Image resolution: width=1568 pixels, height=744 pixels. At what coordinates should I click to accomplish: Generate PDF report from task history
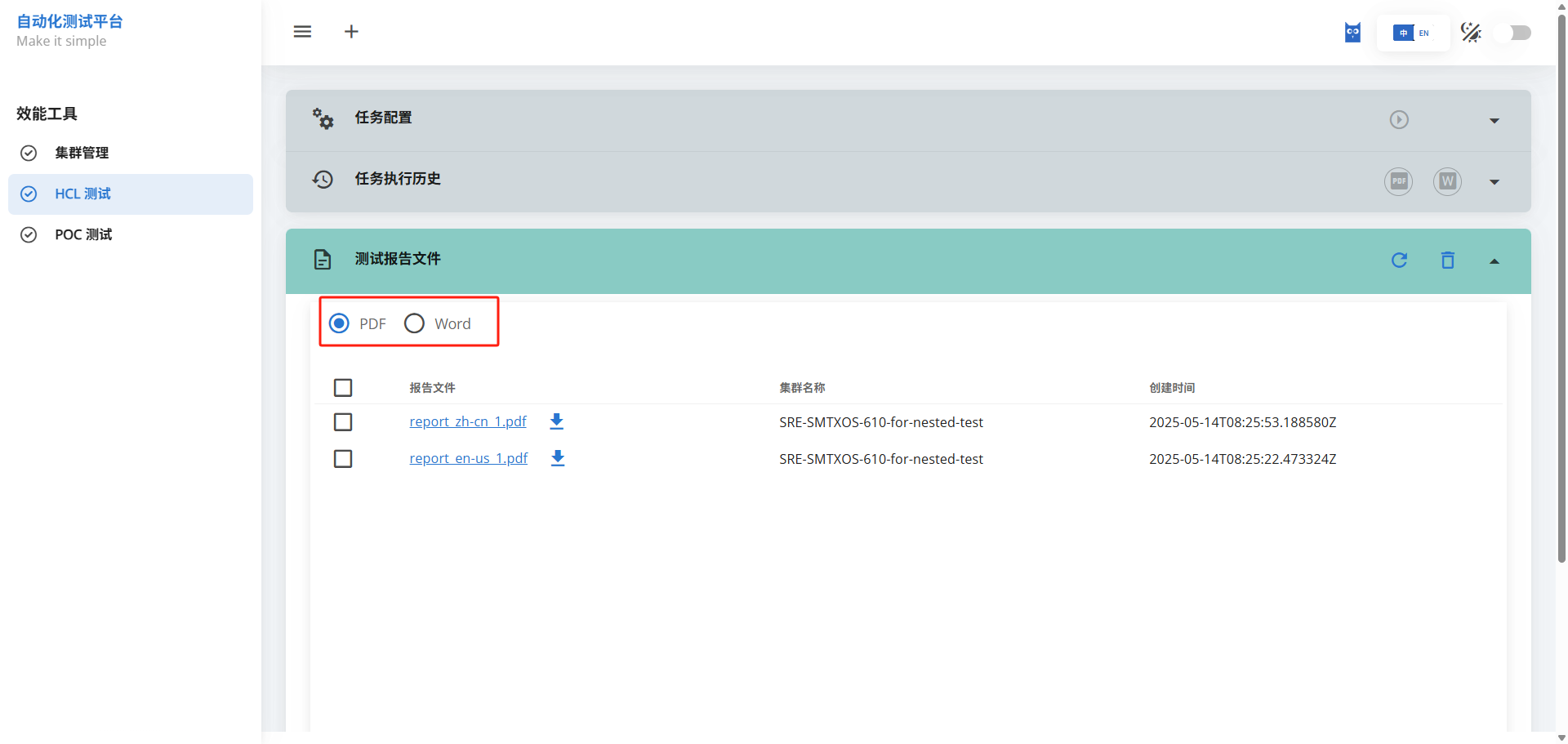click(x=1398, y=181)
